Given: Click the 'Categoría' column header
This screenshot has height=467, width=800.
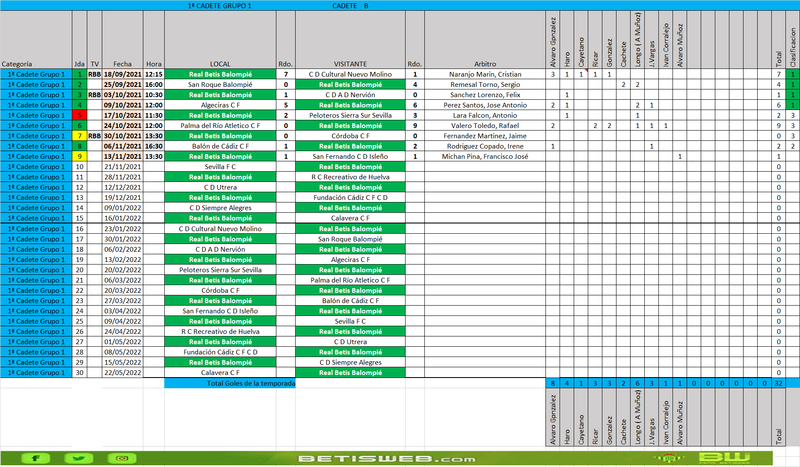Looking at the screenshot, I should tap(36, 40).
